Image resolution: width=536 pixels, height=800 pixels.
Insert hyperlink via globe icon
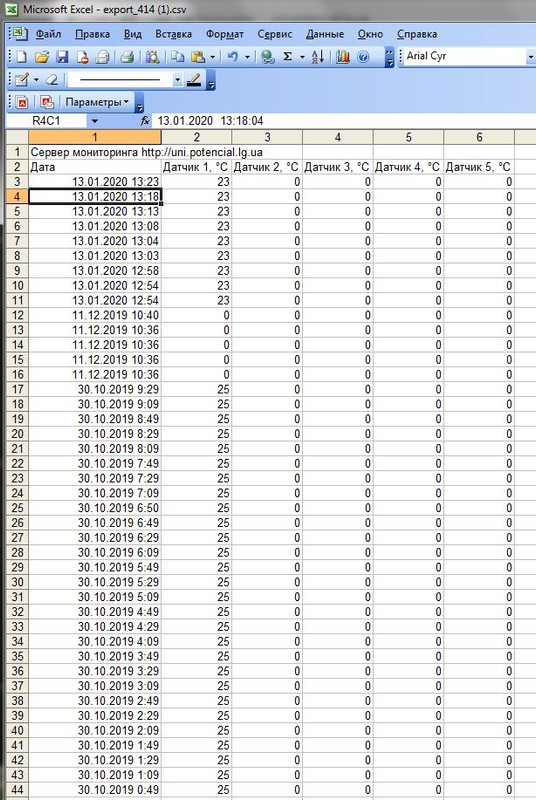[x=267, y=57]
